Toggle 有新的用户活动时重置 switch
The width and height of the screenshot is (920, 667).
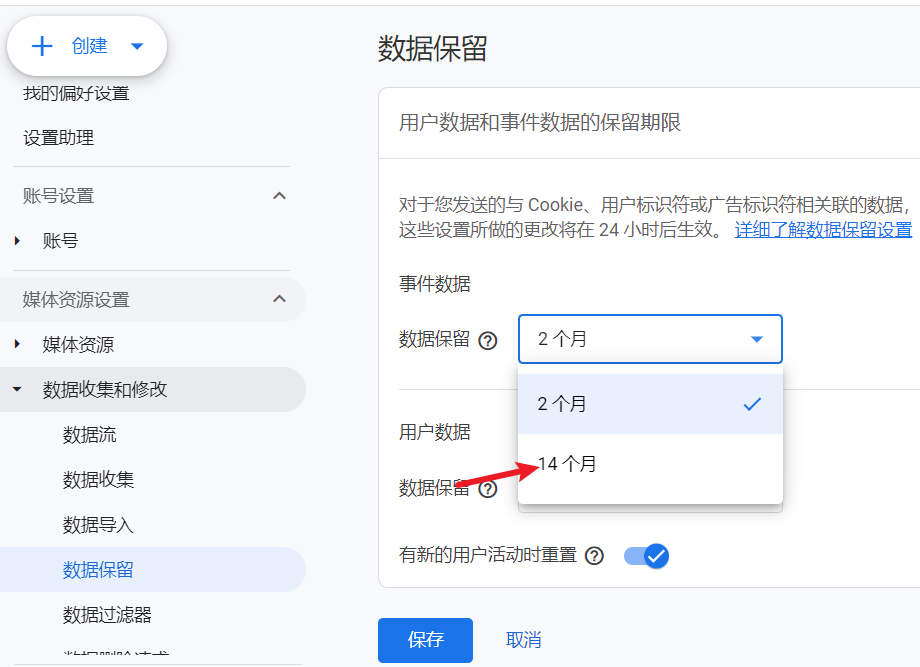646,556
